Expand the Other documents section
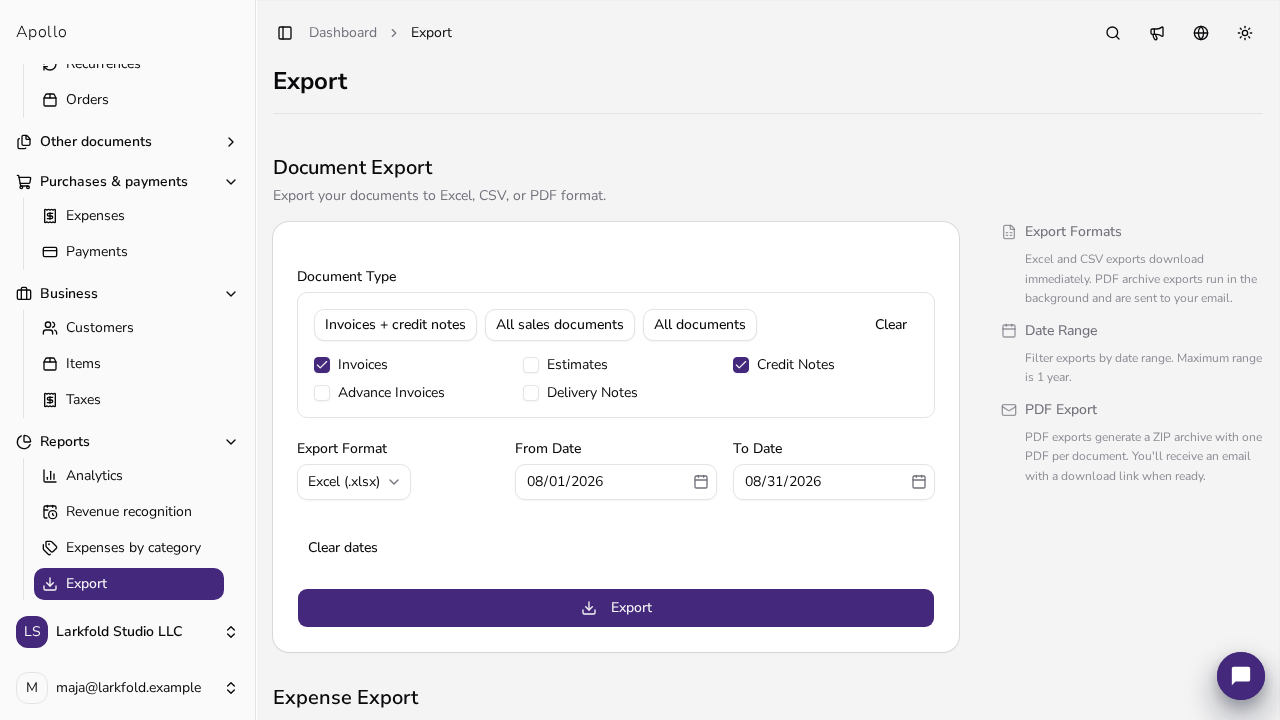This screenshot has width=1280, height=720. click(x=128, y=142)
